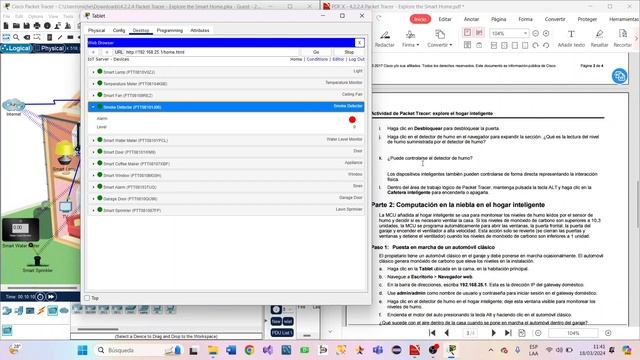Viewport: 640px width, 360px height.
Task: Click the Stop button in web browser
Action: point(349,52)
